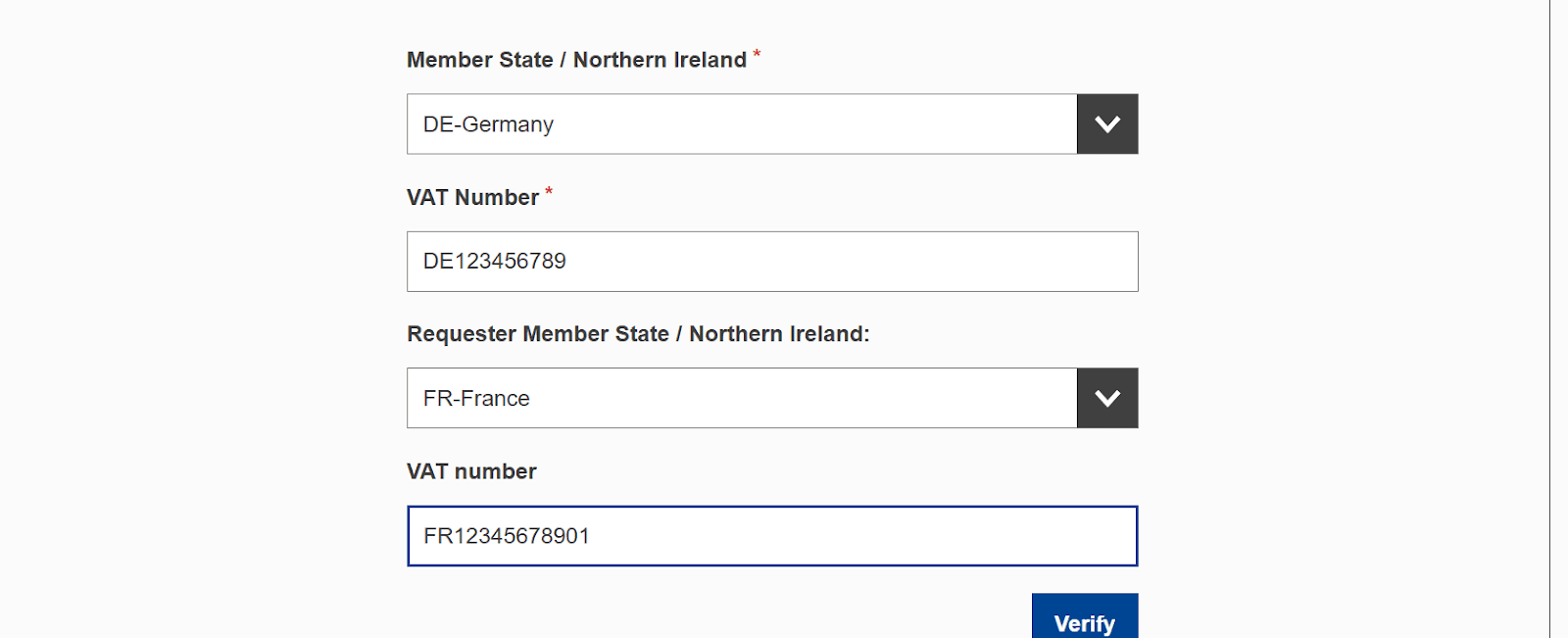Click empty space right of FR12345678901 value
The width and height of the screenshot is (1568, 638).
[862, 536]
